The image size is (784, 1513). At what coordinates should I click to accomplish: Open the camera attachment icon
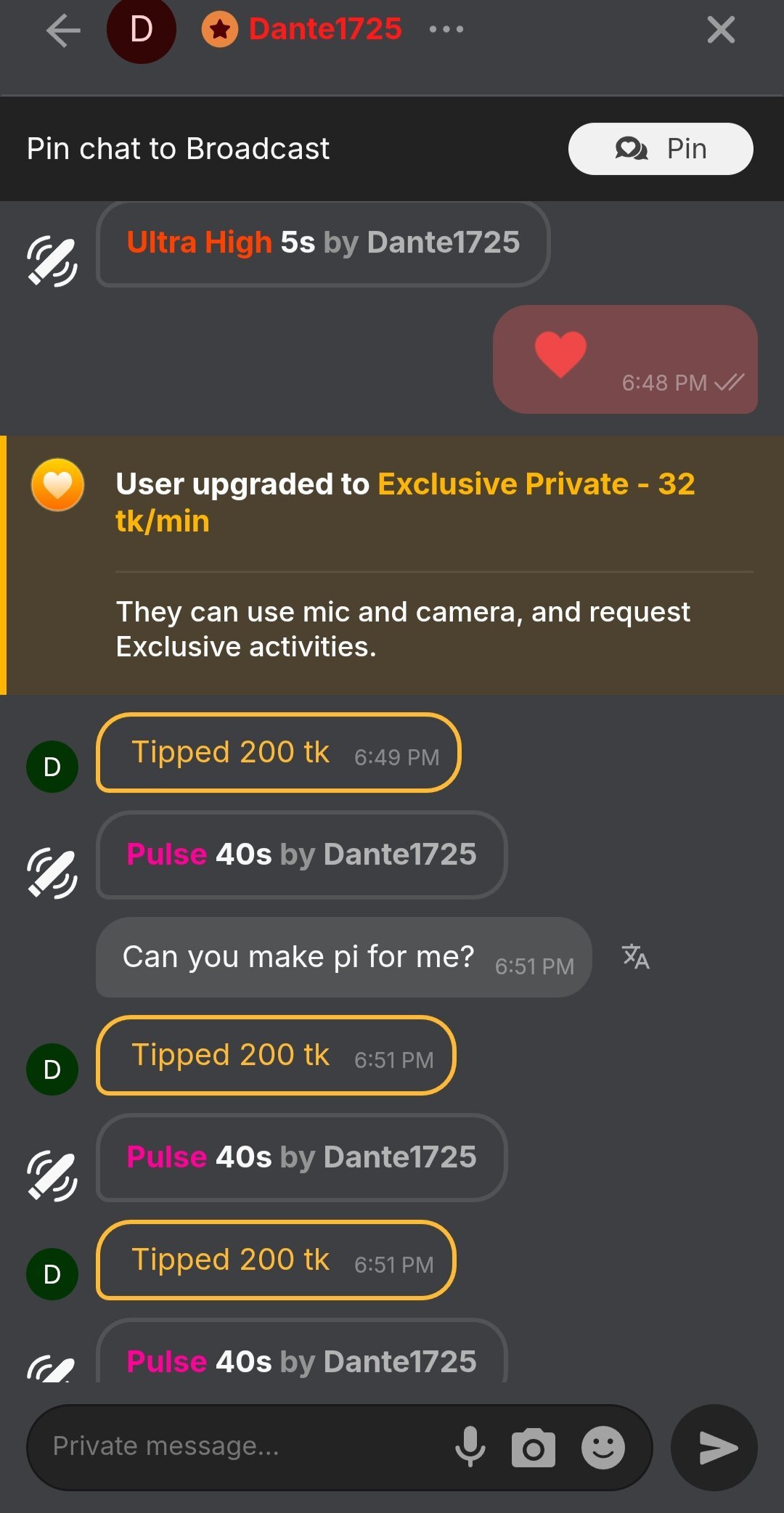pyautogui.click(x=533, y=1448)
